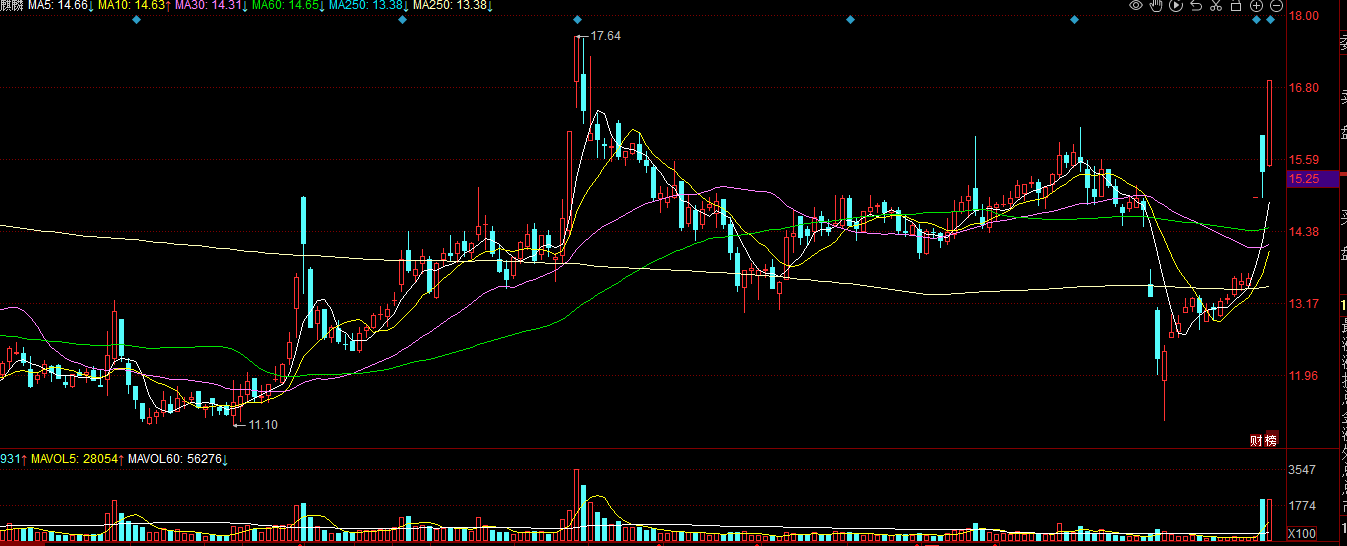Zoom in with the plus circle icon
Viewport: 1347px width, 546px height.
tap(1256, 6)
